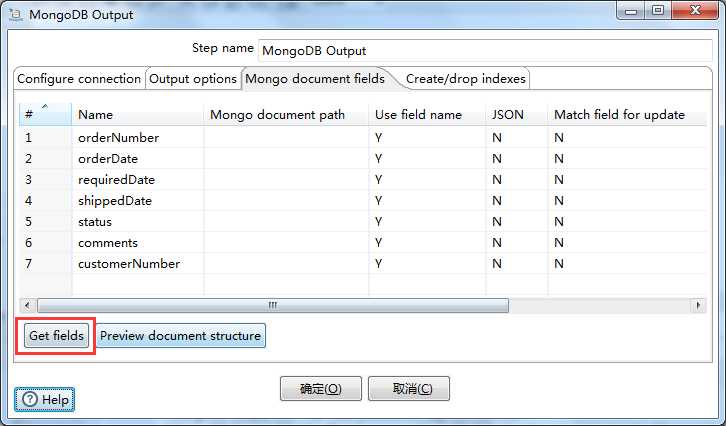726x426 pixels.
Task: Click the Use field name column header
Action: click(x=427, y=114)
